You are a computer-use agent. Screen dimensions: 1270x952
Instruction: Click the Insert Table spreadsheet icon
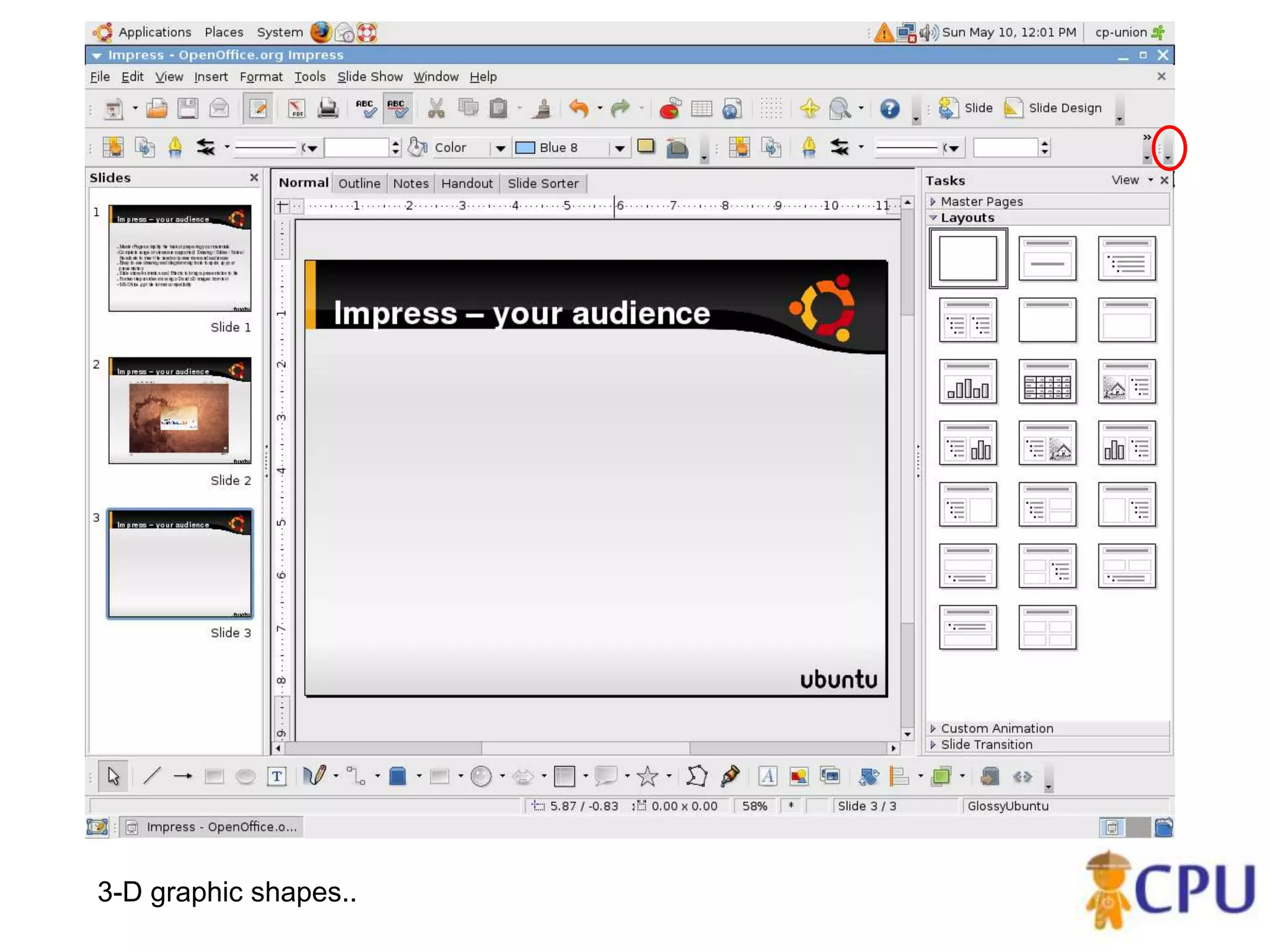(x=701, y=109)
